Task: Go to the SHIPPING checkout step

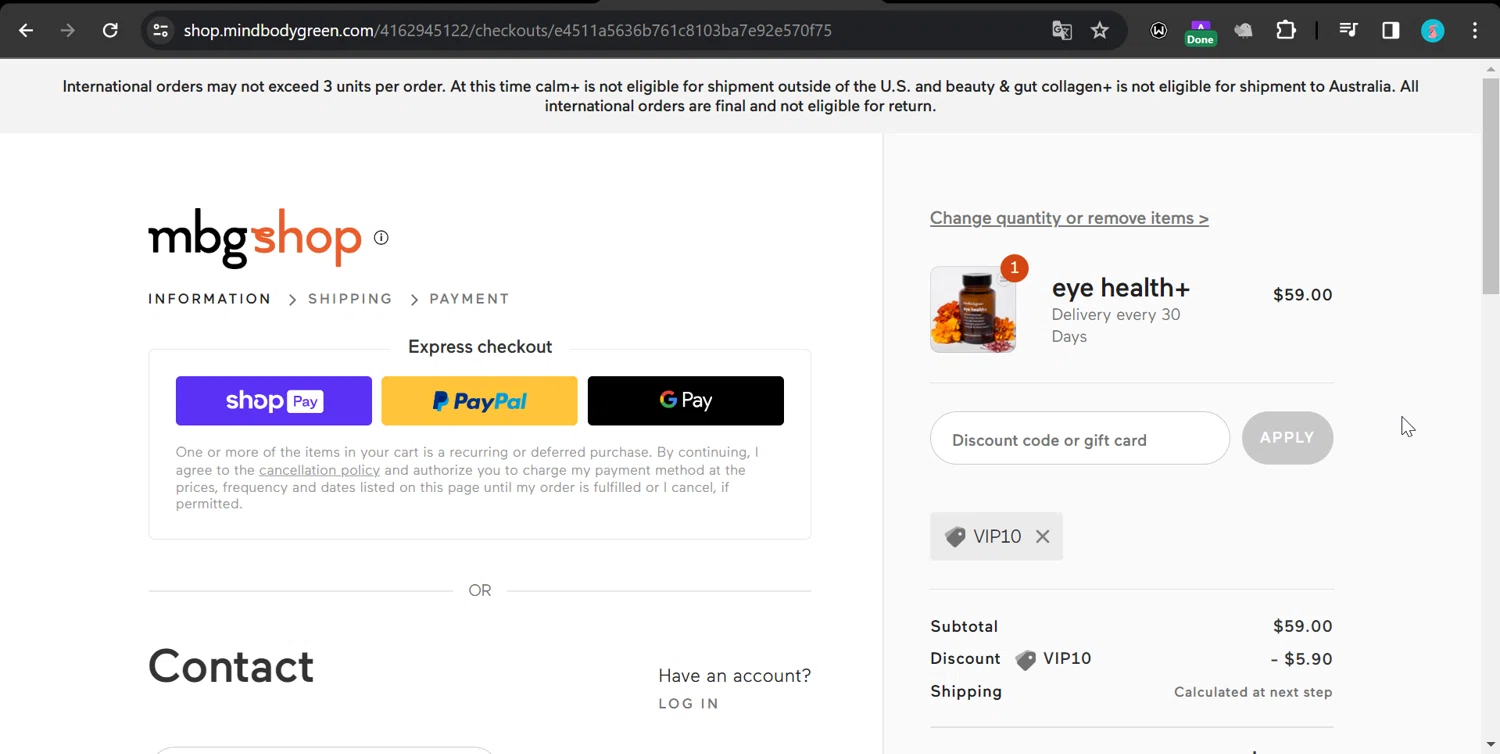Action: coord(350,299)
